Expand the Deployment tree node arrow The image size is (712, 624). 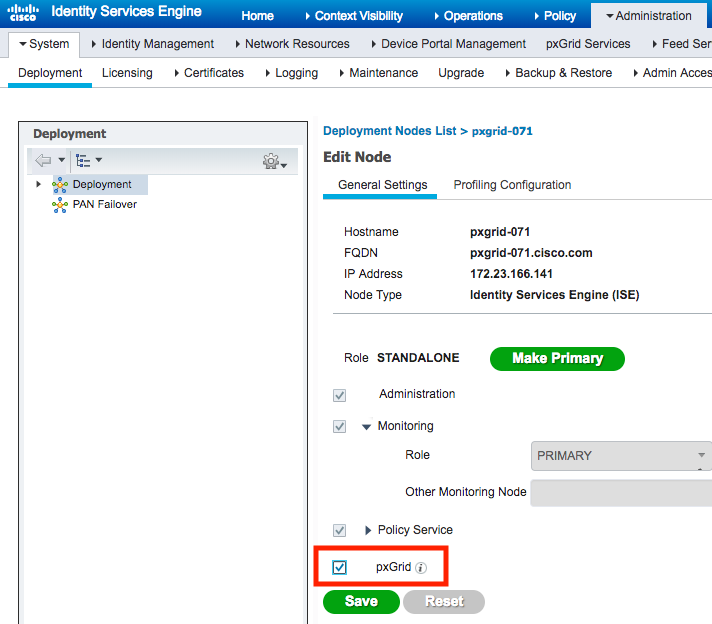tap(39, 184)
